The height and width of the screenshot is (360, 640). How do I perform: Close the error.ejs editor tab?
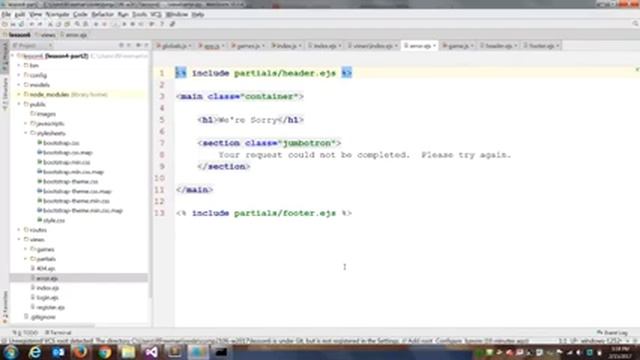(x=434, y=46)
